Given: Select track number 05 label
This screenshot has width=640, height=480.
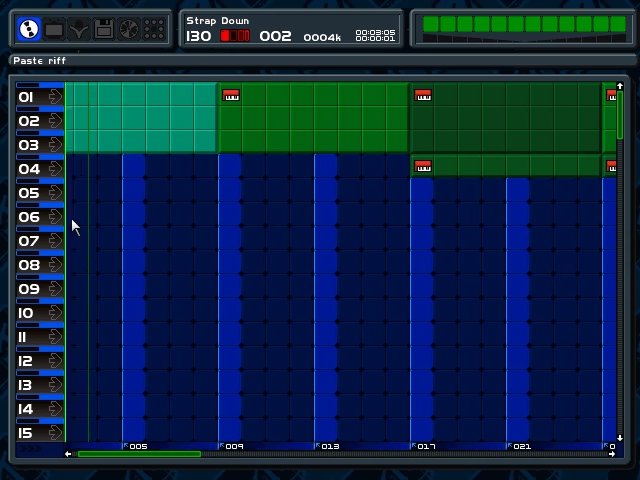Looking at the screenshot, I should [29, 193].
